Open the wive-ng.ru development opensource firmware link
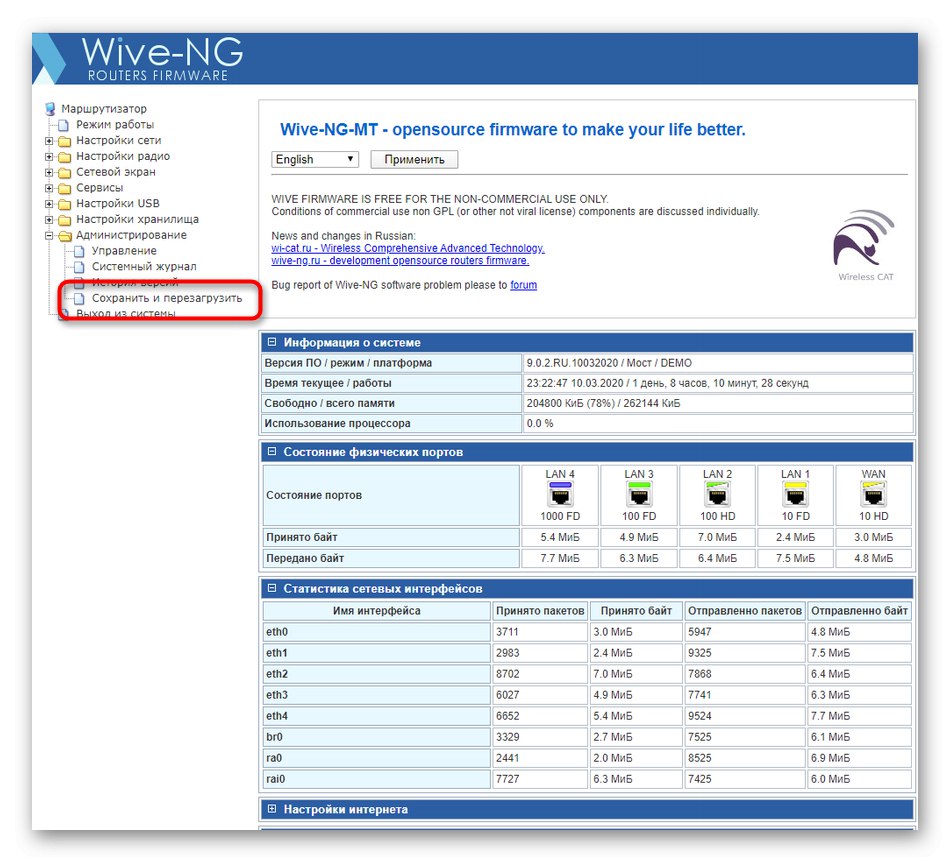 click(x=400, y=260)
